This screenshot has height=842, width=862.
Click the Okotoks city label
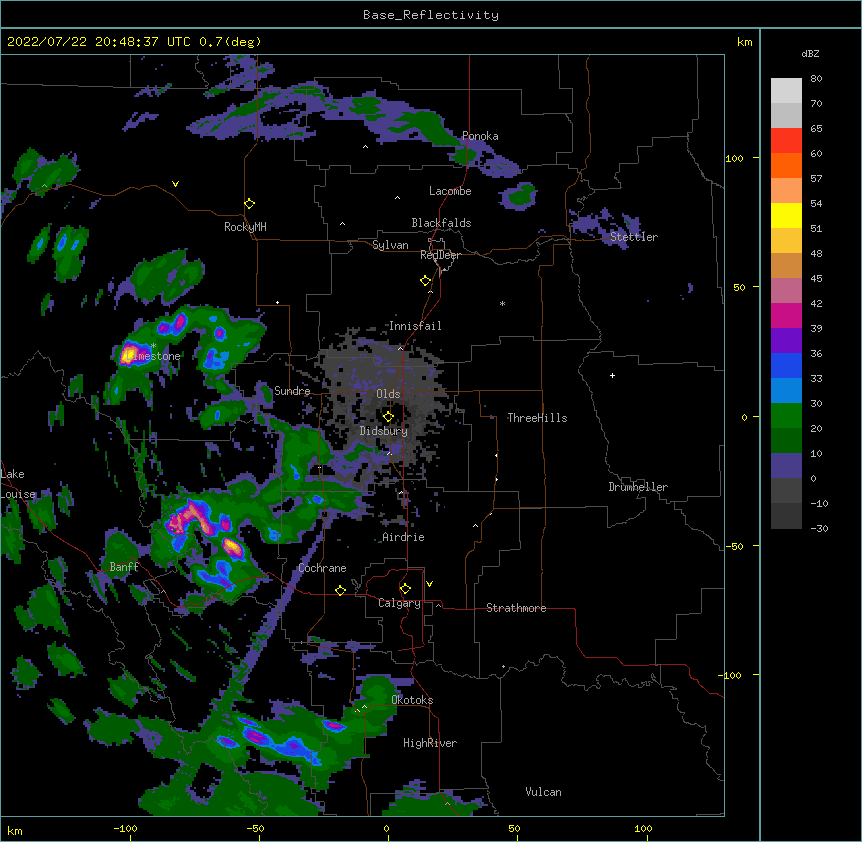[412, 700]
